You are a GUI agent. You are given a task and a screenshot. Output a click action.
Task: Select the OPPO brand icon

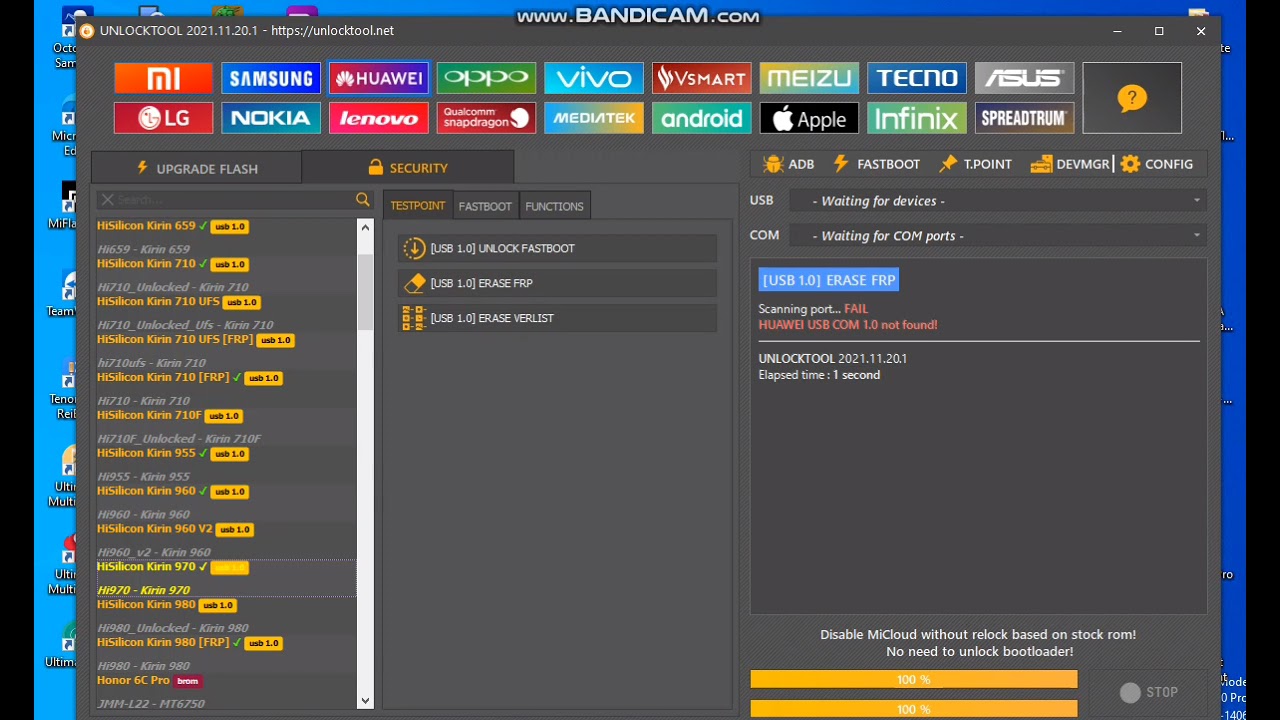pyautogui.click(x=486, y=78)
